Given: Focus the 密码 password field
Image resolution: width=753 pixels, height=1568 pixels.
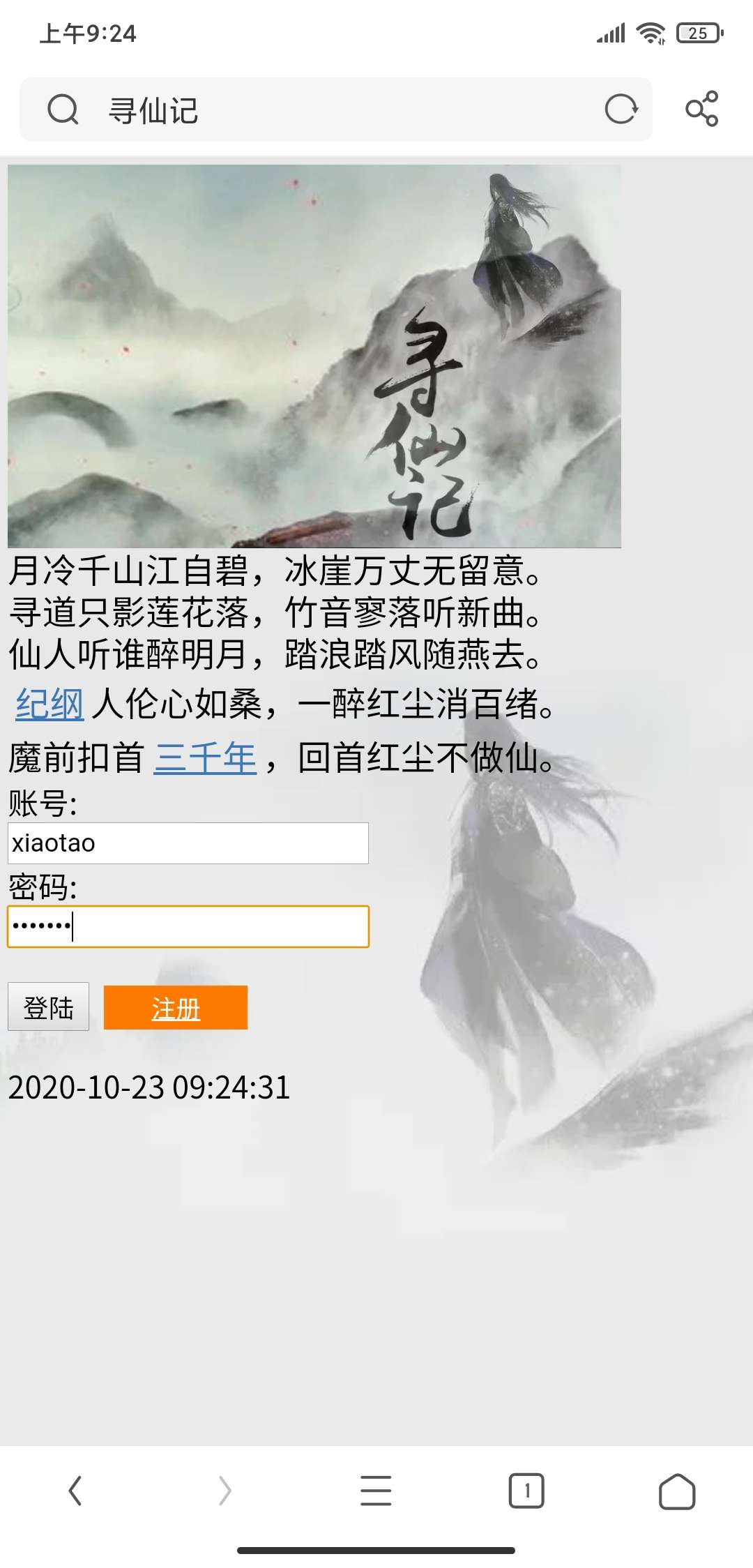Looking at the screenshot, I should (188, 927).
